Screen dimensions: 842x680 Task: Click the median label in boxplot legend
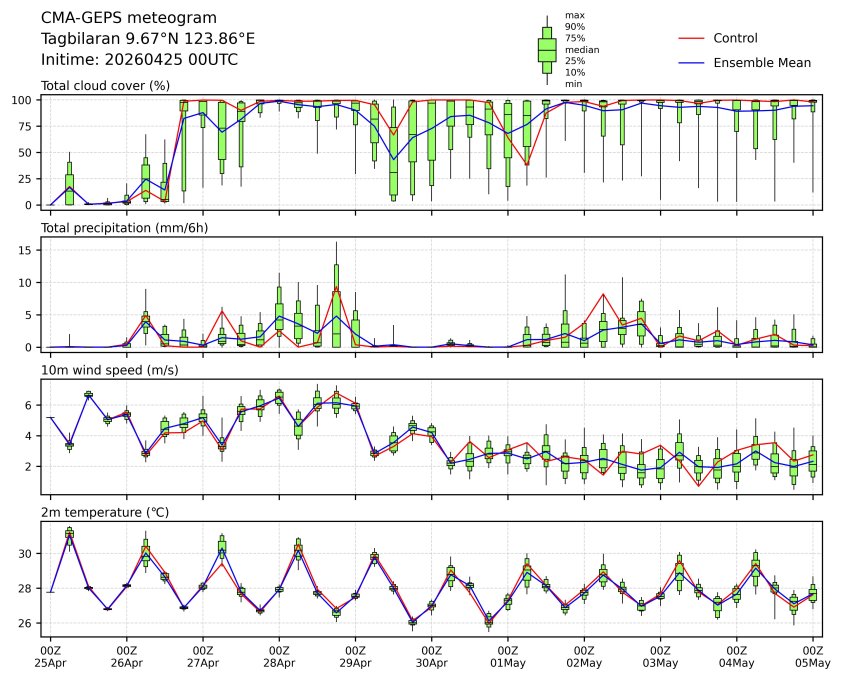pyautogui.click(x=575, y=49)
